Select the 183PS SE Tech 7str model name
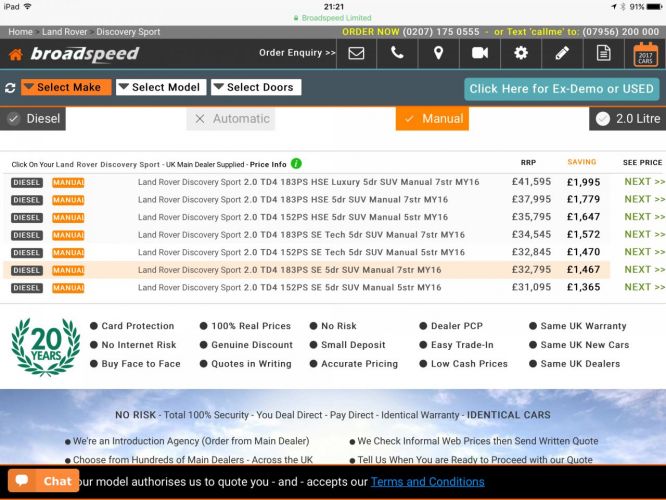This screenshot has width=666, height=500. tap(301, 234)
